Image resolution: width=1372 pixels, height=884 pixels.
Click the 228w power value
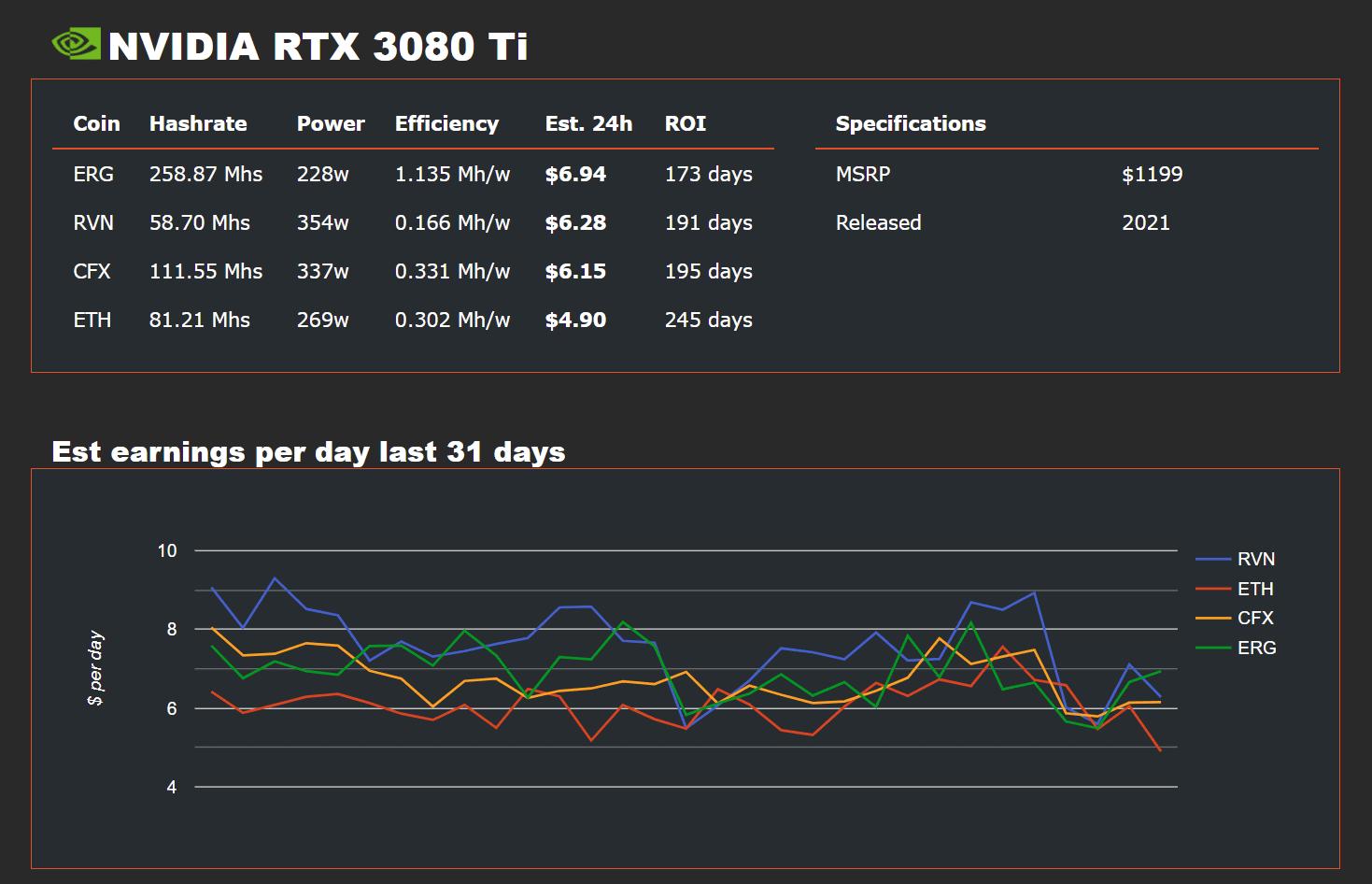[x=323, y=174]
